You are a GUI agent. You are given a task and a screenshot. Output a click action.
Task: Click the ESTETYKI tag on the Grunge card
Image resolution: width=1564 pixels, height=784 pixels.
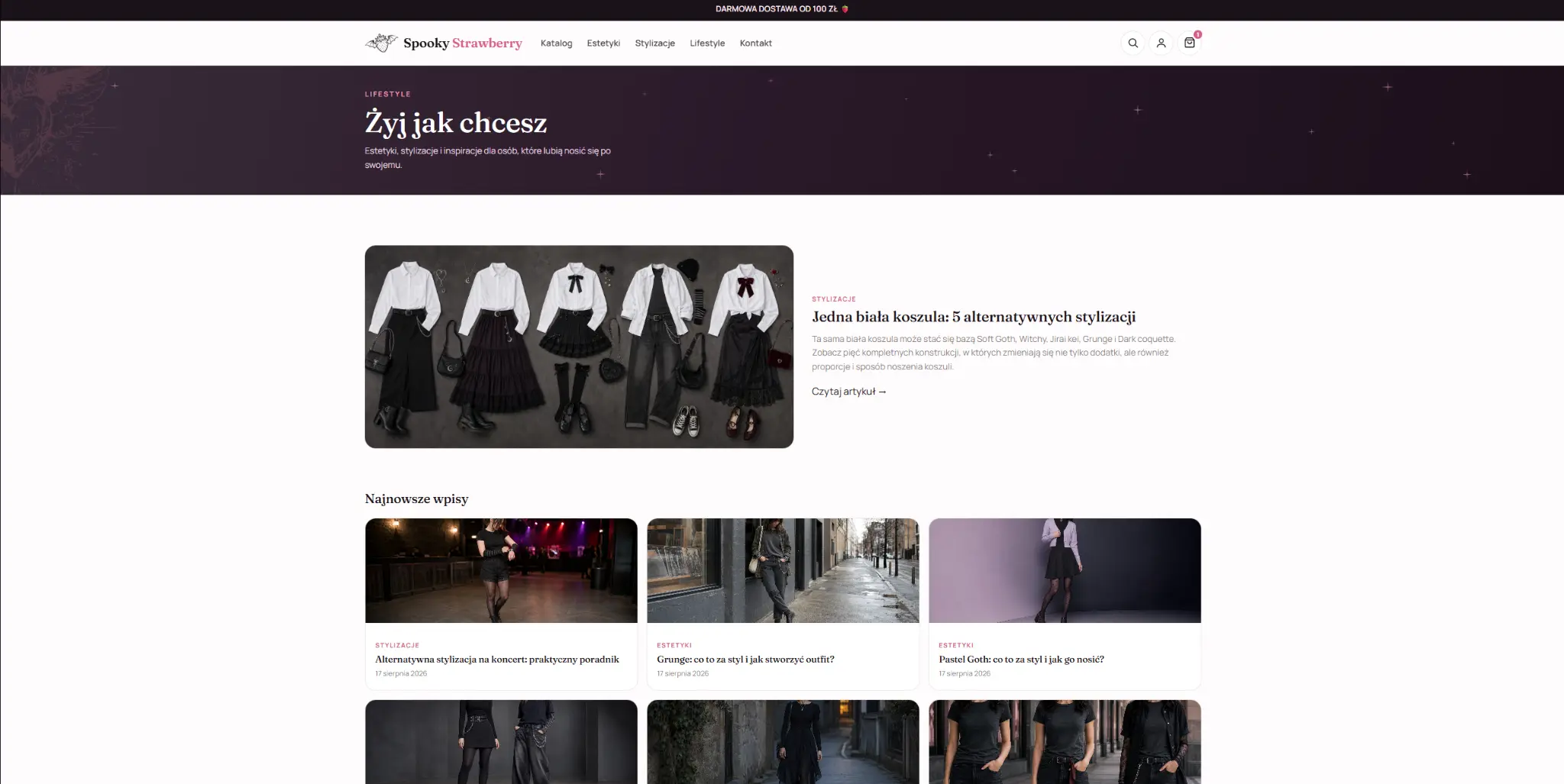[x=674, y=645]
